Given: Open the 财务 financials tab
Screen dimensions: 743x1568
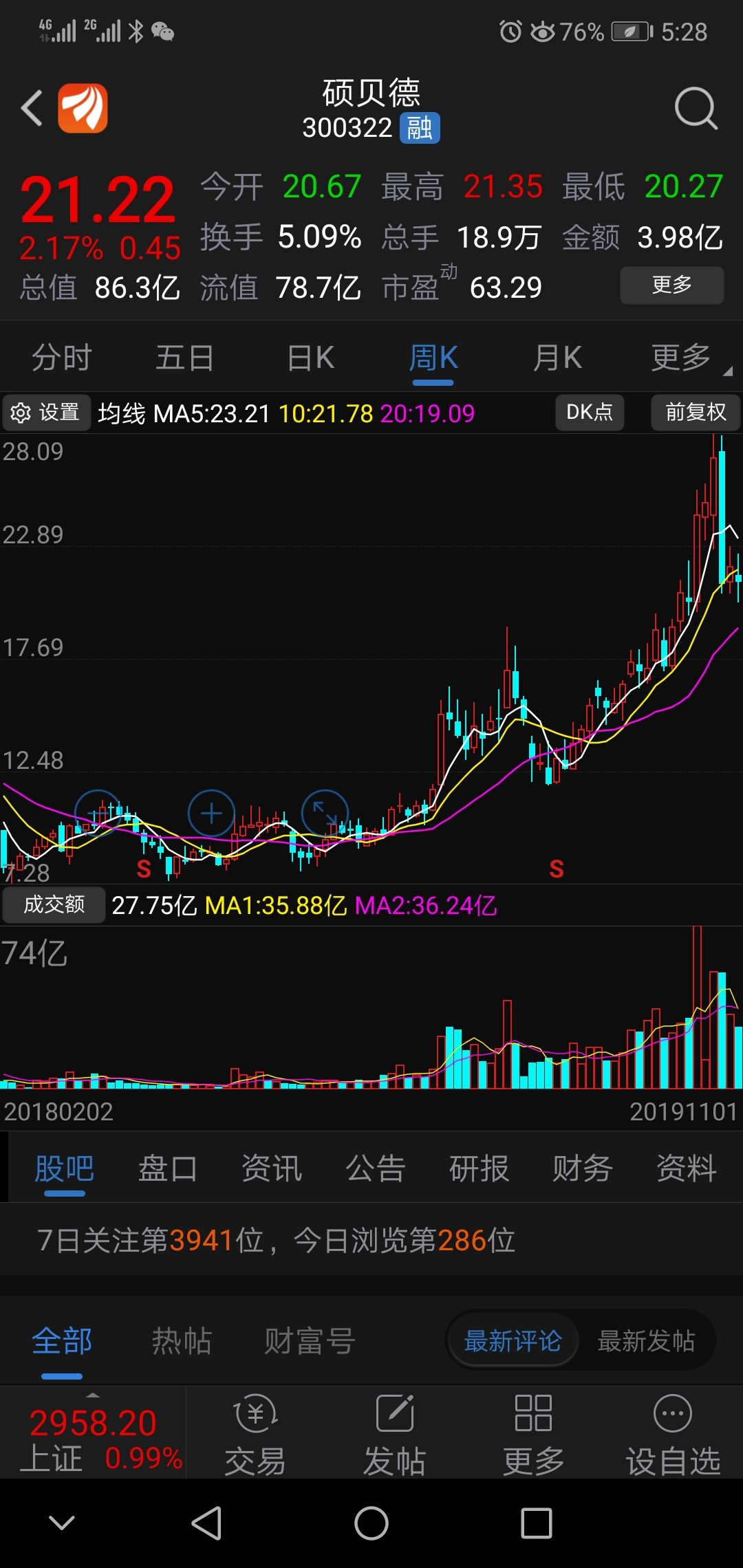Looking at the screenshot, I should (583, 1168).
